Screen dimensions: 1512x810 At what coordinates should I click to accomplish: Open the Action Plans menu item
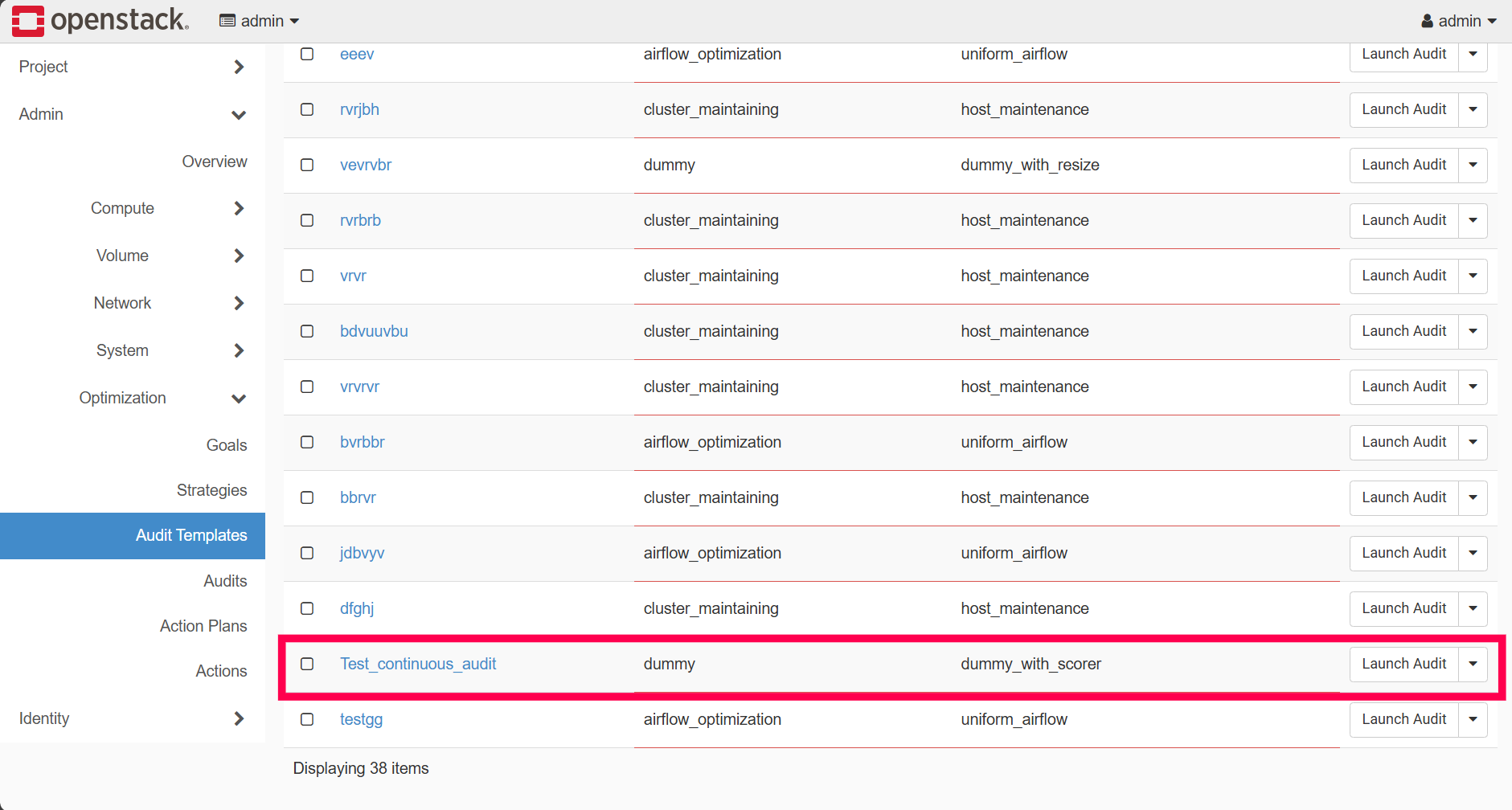click(x=203, y=626)
